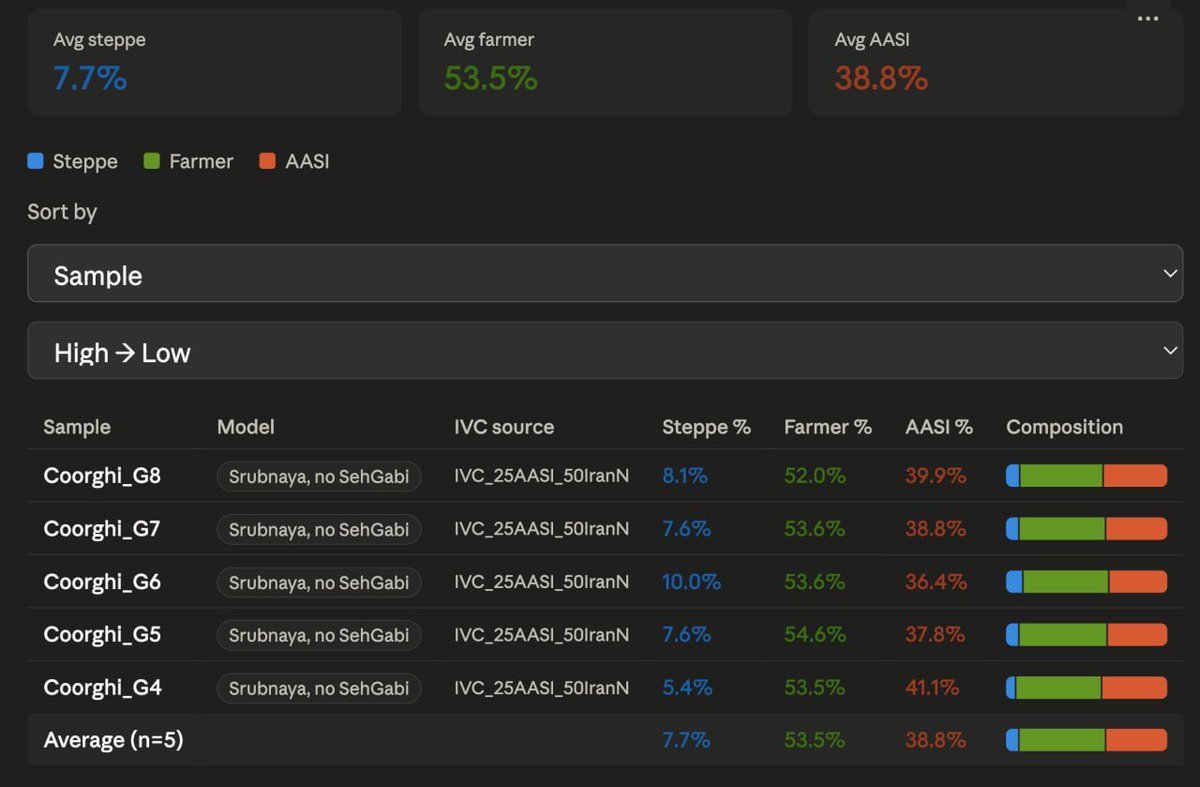Viewport: 1200px width, 787px height.
Task: Click the IVC source column header
Action: click(503, 427)
